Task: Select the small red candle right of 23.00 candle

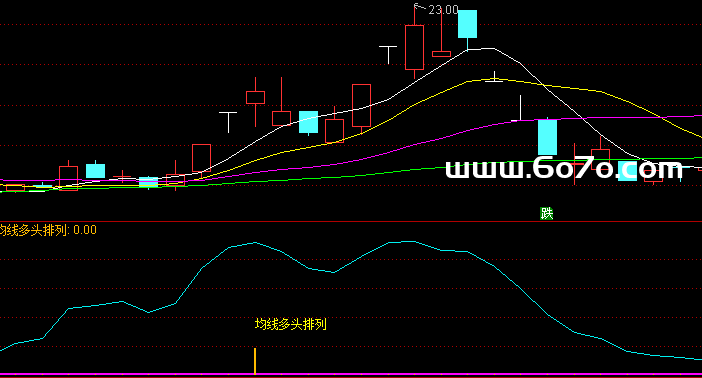Action: [441, 54]
